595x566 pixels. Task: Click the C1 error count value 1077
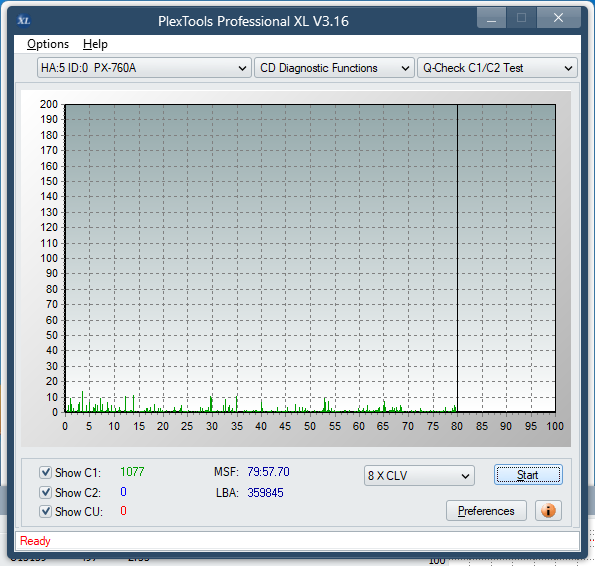pyautogui.click(x=132, y=472)
